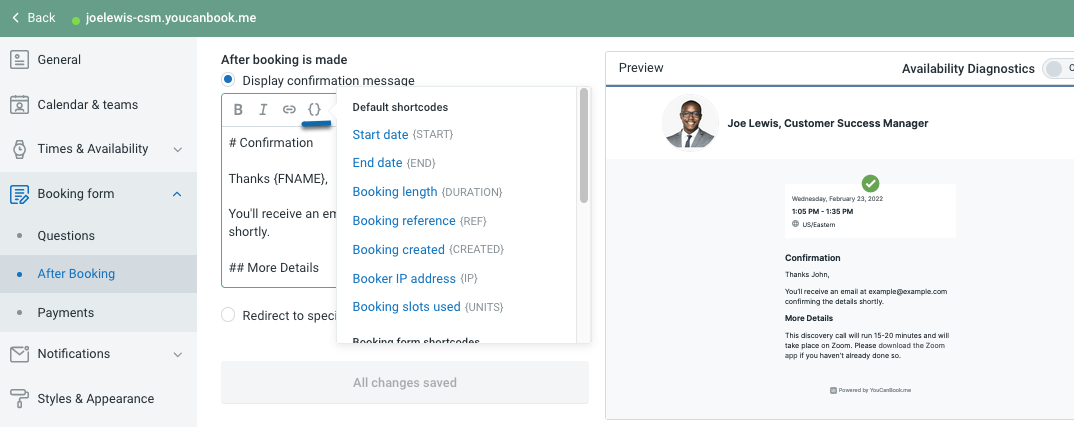Image resolution: width=1074 pixels, height=427 pixels.
Task: Click the Notifications envelope icon
Action: (19, 354)
